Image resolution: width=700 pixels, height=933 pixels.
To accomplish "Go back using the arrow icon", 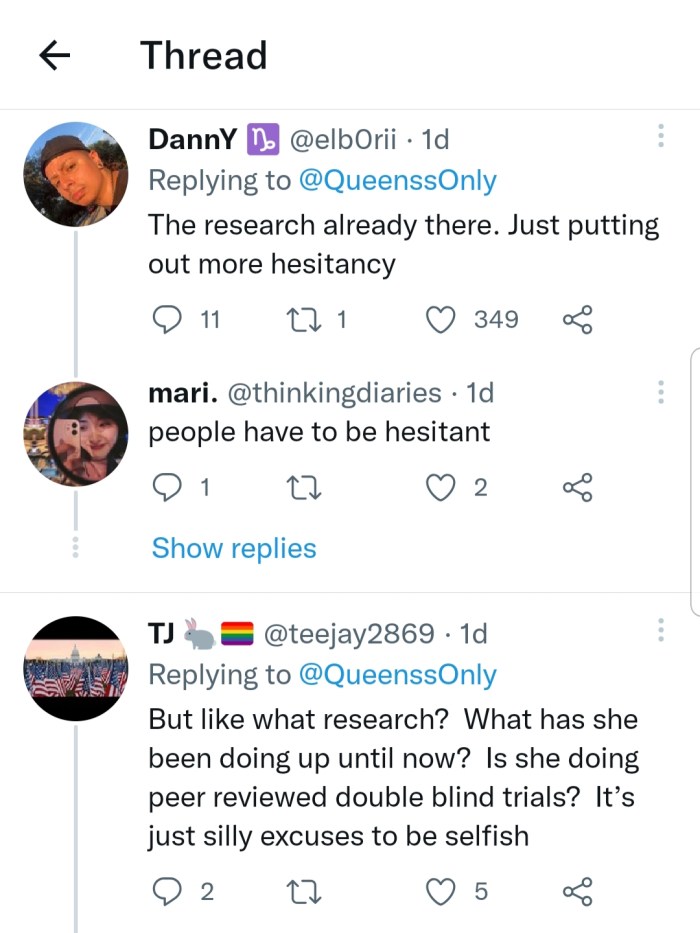I will coord(56,57).
